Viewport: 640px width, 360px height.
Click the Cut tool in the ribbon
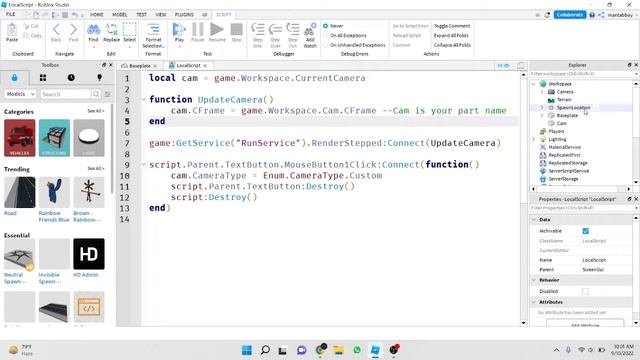pyautogui.click(x=31, y=26)
